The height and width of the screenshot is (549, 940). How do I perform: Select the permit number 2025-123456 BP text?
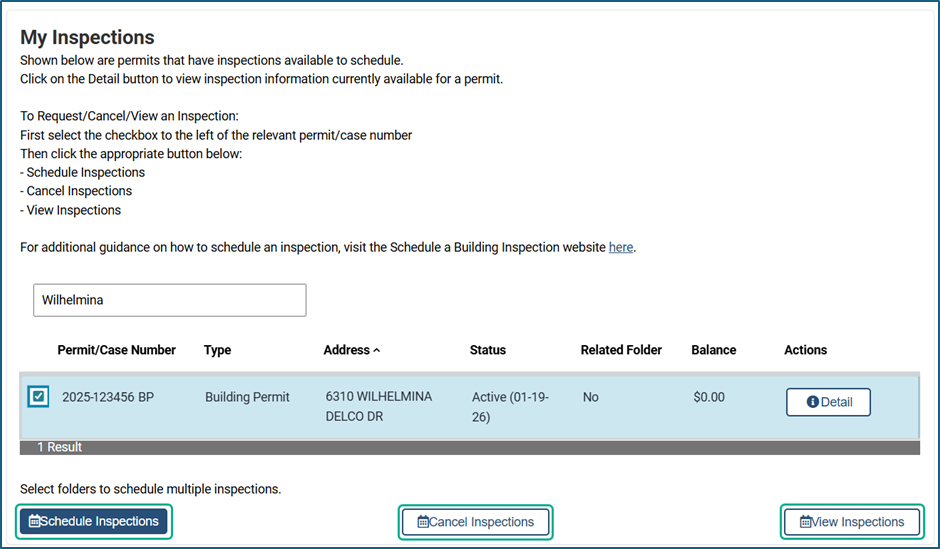108,397
